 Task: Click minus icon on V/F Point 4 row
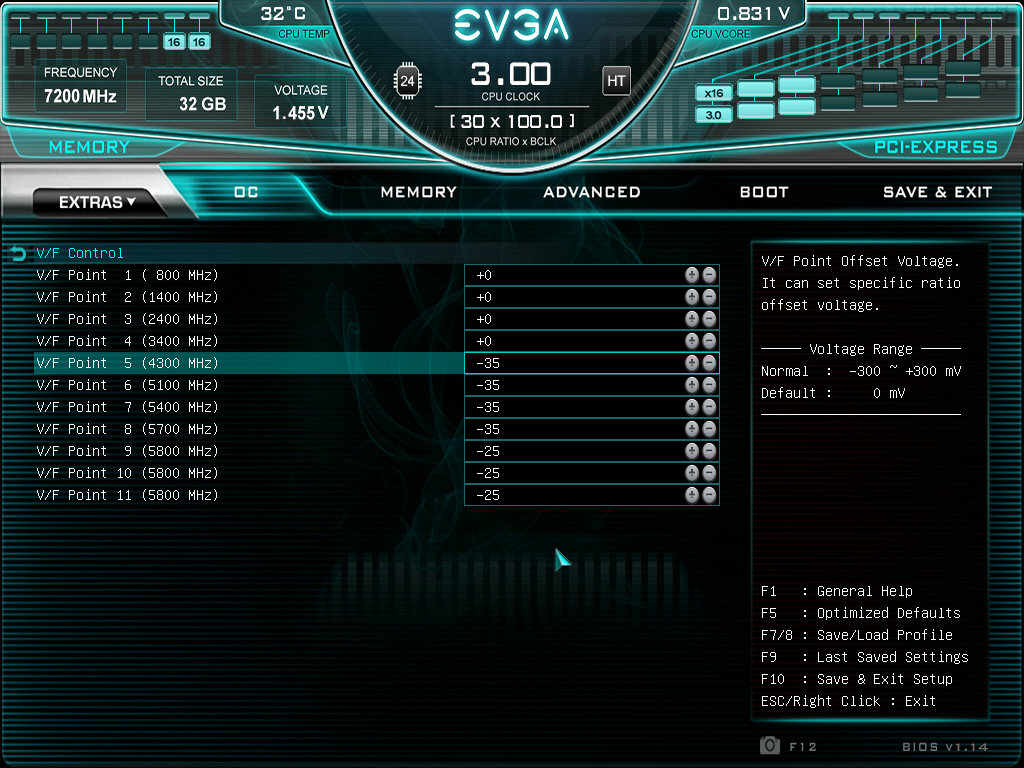pyautogui.click(x=709, y=341)
